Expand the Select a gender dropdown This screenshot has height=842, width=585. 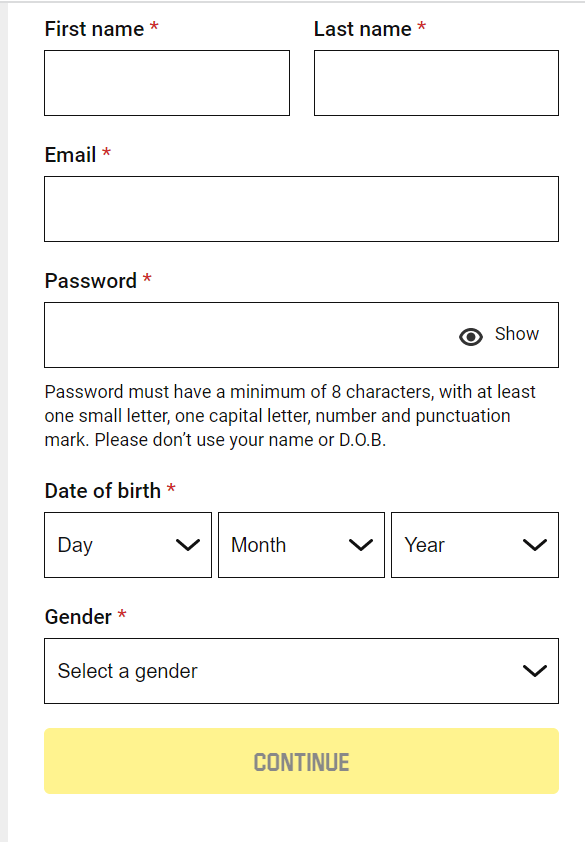pyautogui.click(x=301, y=671)
